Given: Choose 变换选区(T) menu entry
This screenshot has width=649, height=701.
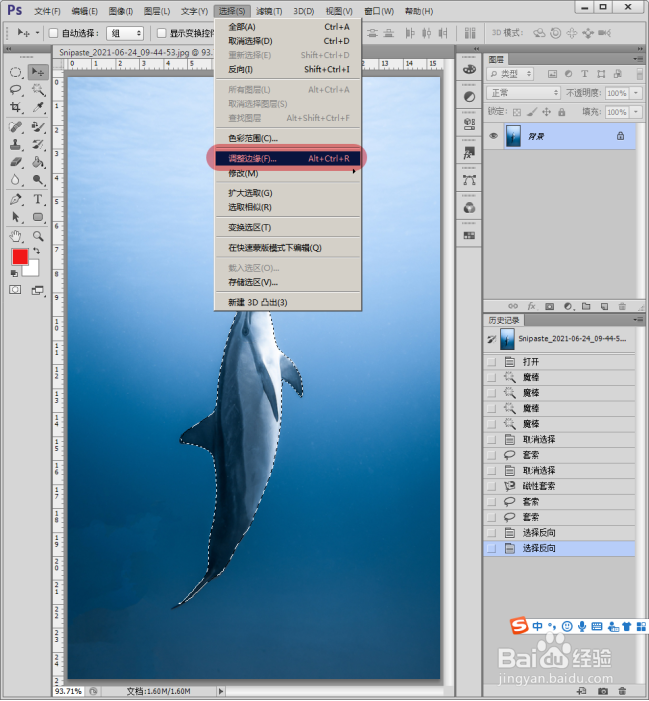Looking at the screenshot, I should click(x=288, y=228).
